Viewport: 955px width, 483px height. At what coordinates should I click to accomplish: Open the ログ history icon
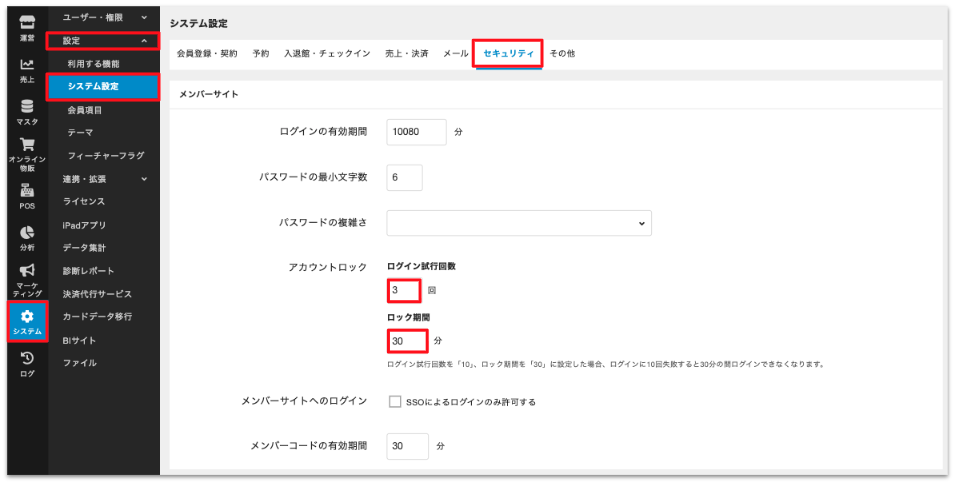tap(27, 364)
